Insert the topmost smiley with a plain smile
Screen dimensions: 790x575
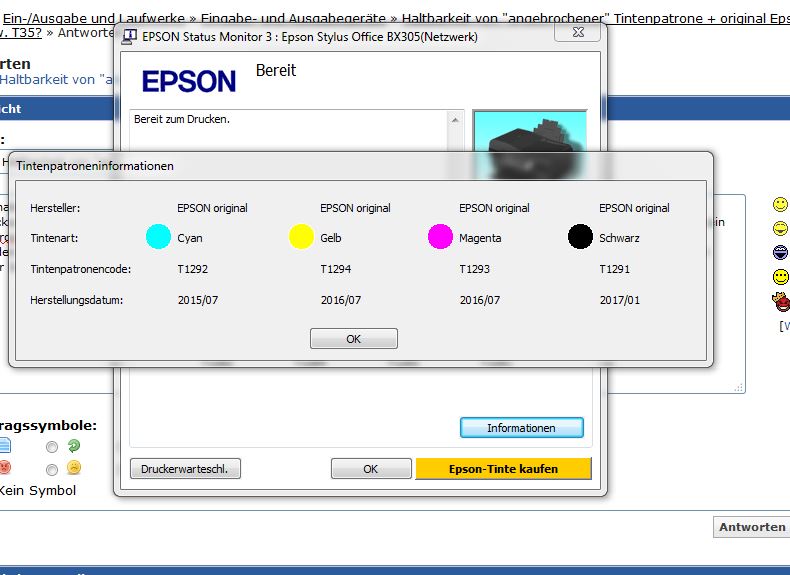tap(780, 205)
